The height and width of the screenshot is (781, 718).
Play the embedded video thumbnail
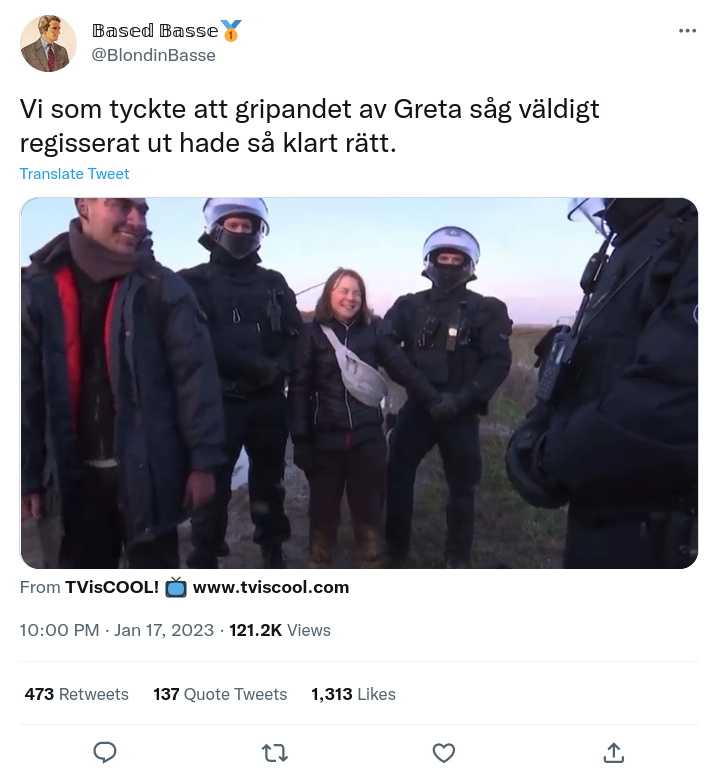point(359,383)
